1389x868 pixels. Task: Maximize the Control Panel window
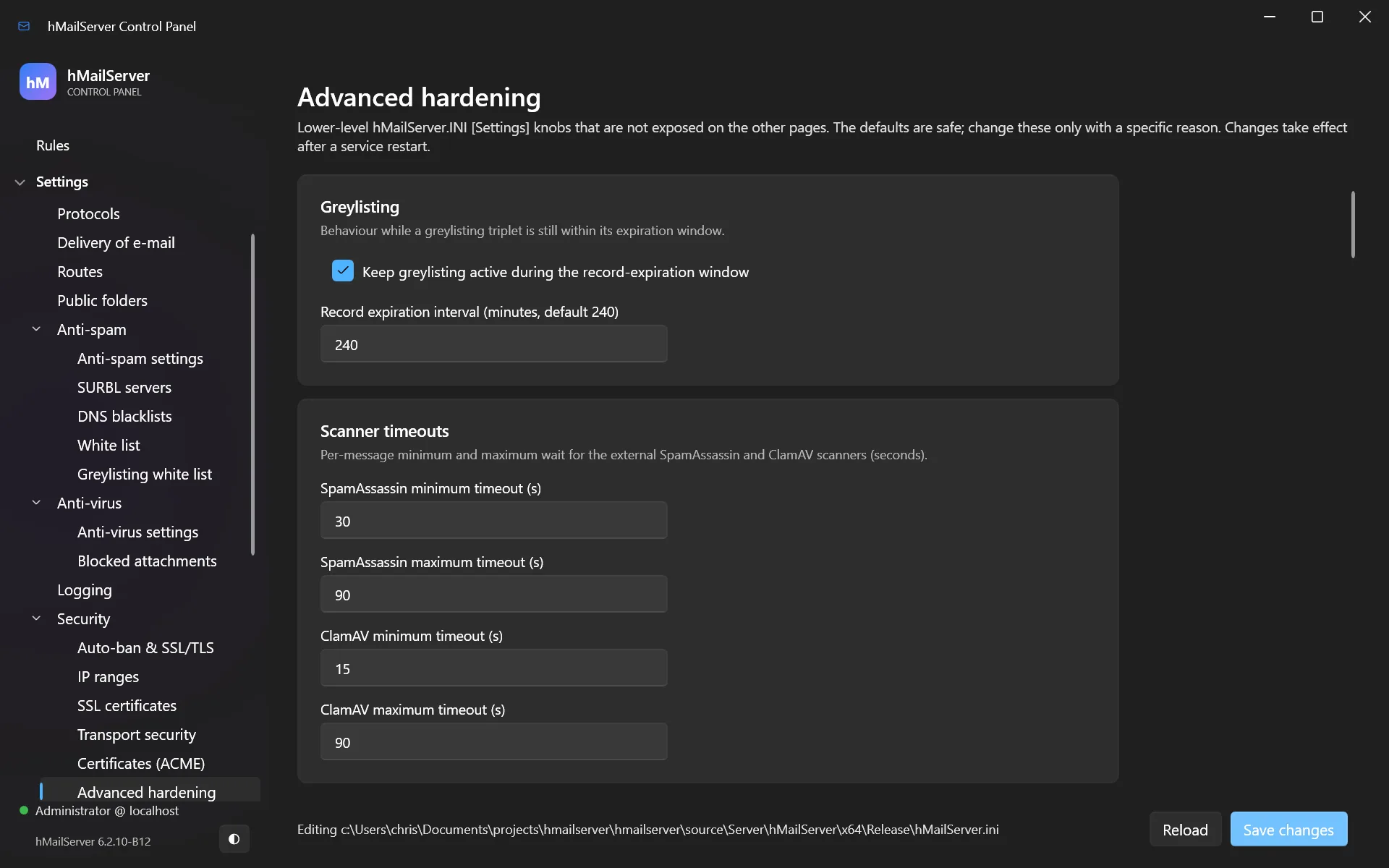(x=1317, y=17)
